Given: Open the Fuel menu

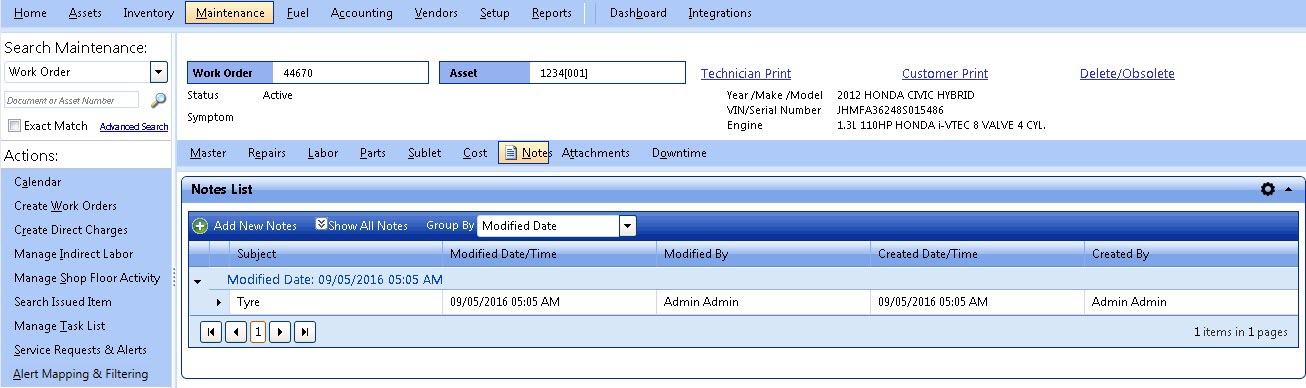Looking at the screenshot, I should coord(297,13).
